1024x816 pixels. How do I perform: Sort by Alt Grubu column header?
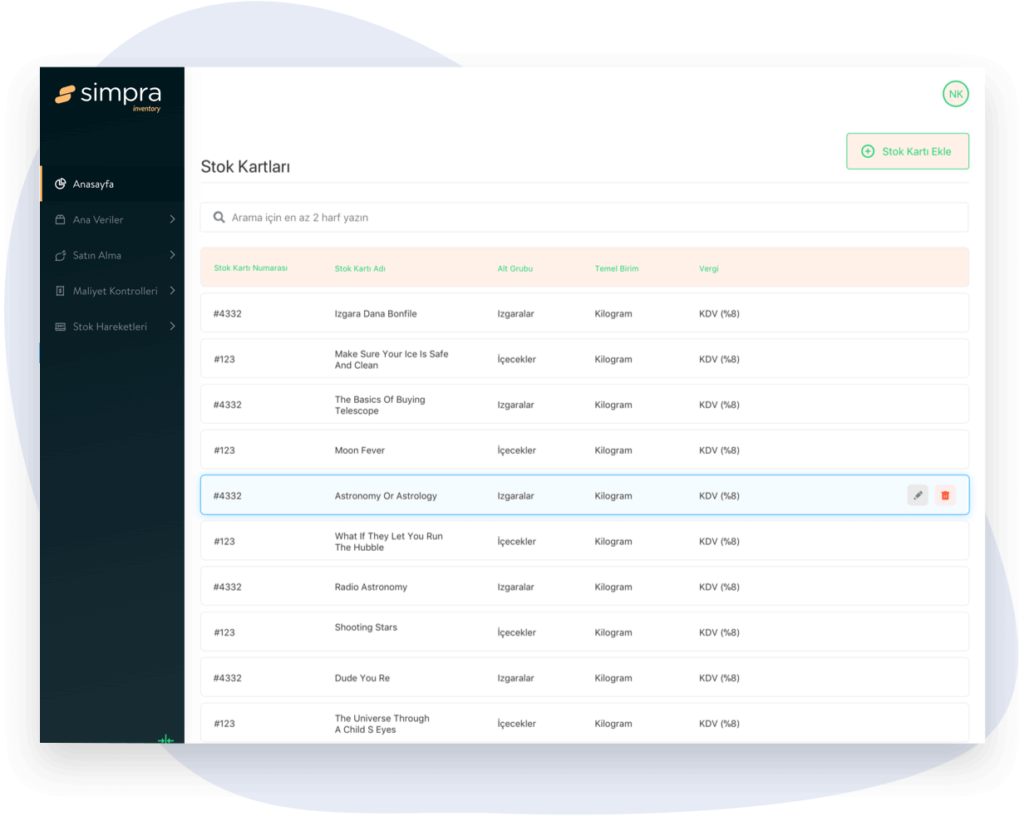515,268
